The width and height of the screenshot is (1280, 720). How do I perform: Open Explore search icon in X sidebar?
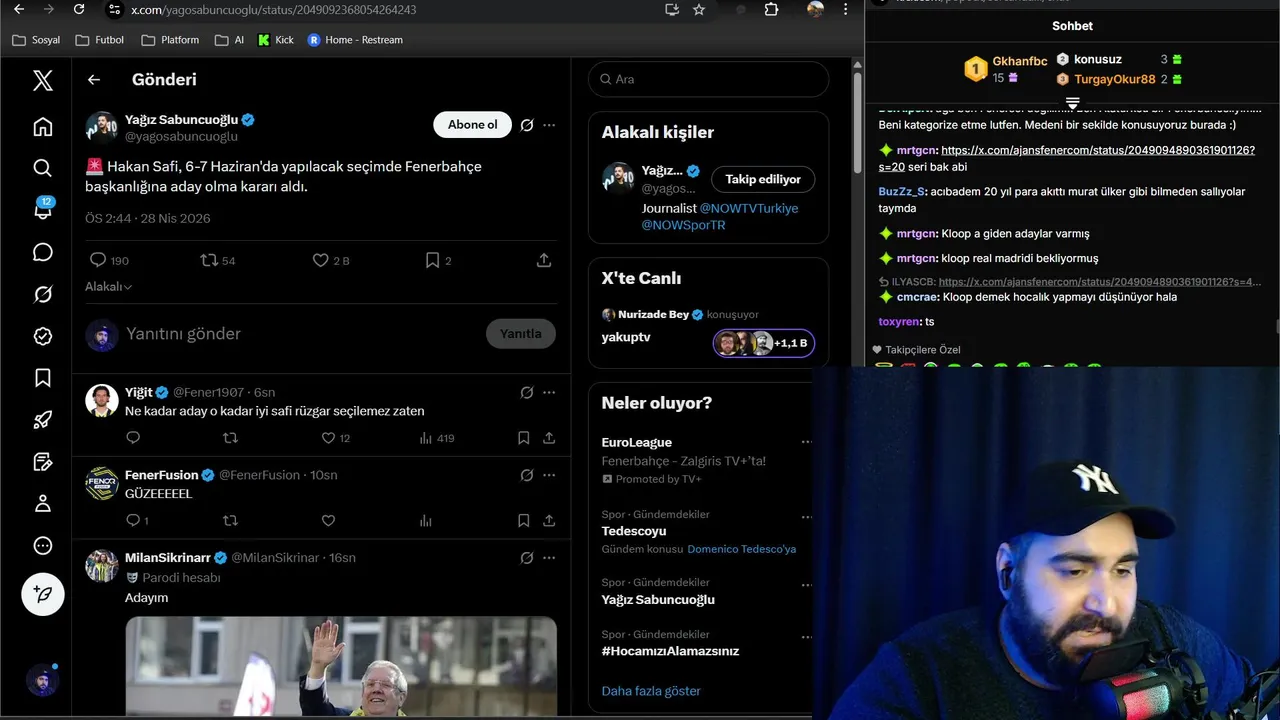pos(42,168)
